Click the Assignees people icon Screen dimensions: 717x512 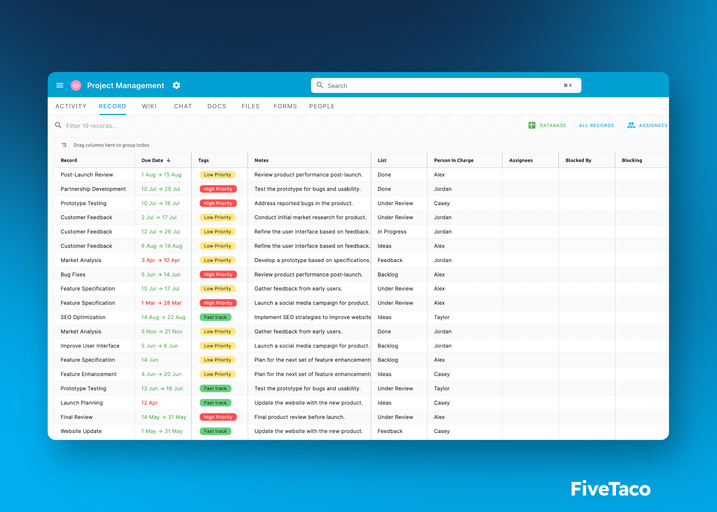(631, 126)
